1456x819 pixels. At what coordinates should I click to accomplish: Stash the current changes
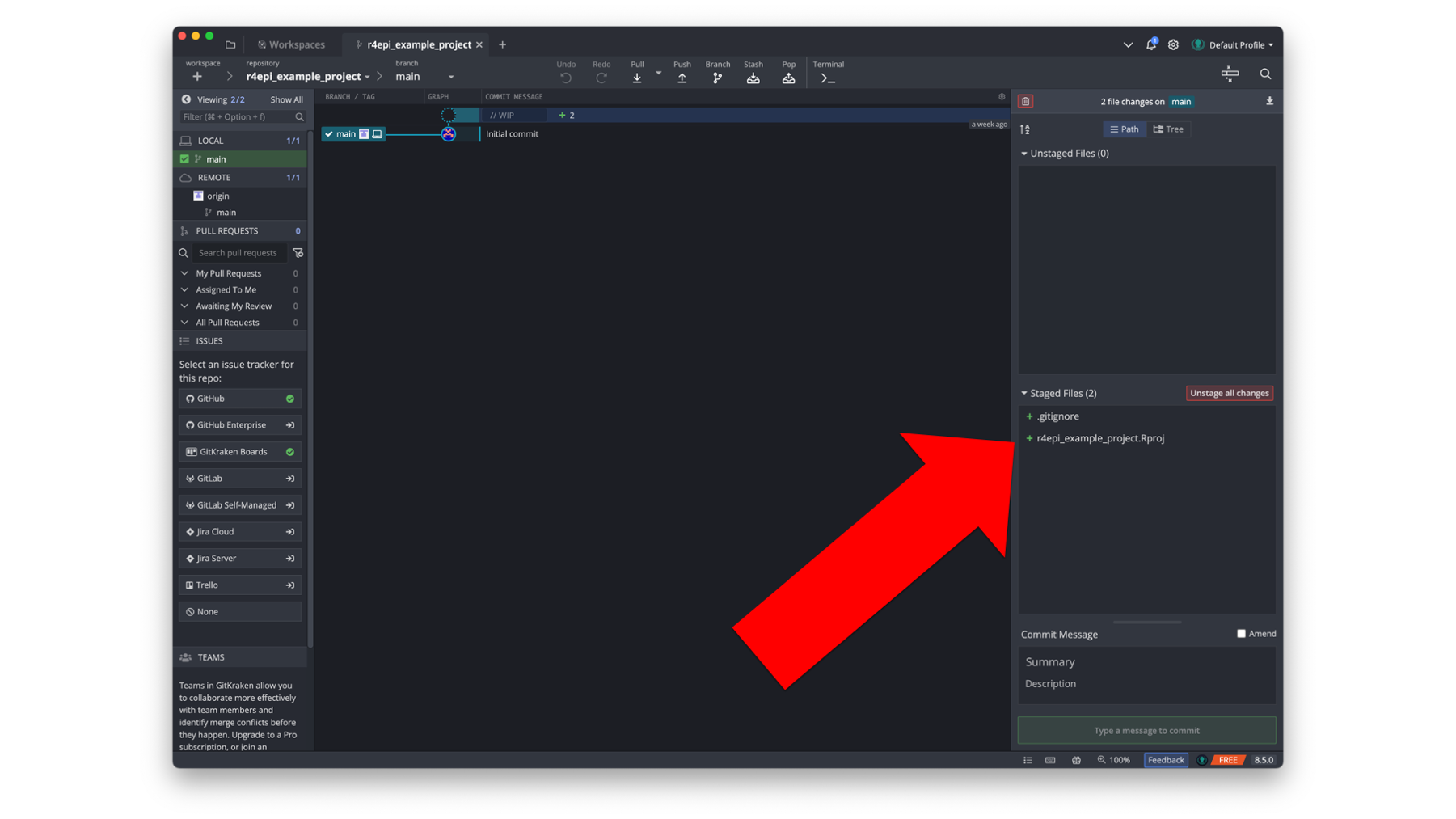pos(753,72)
